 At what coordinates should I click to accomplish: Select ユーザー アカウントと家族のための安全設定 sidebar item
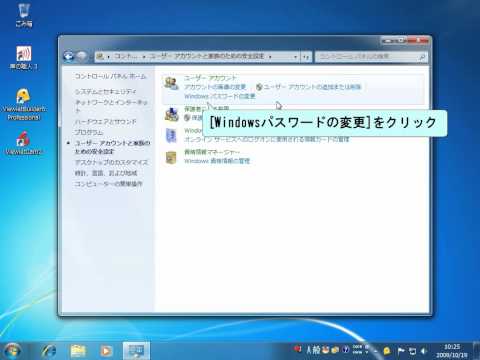(112, 147)
